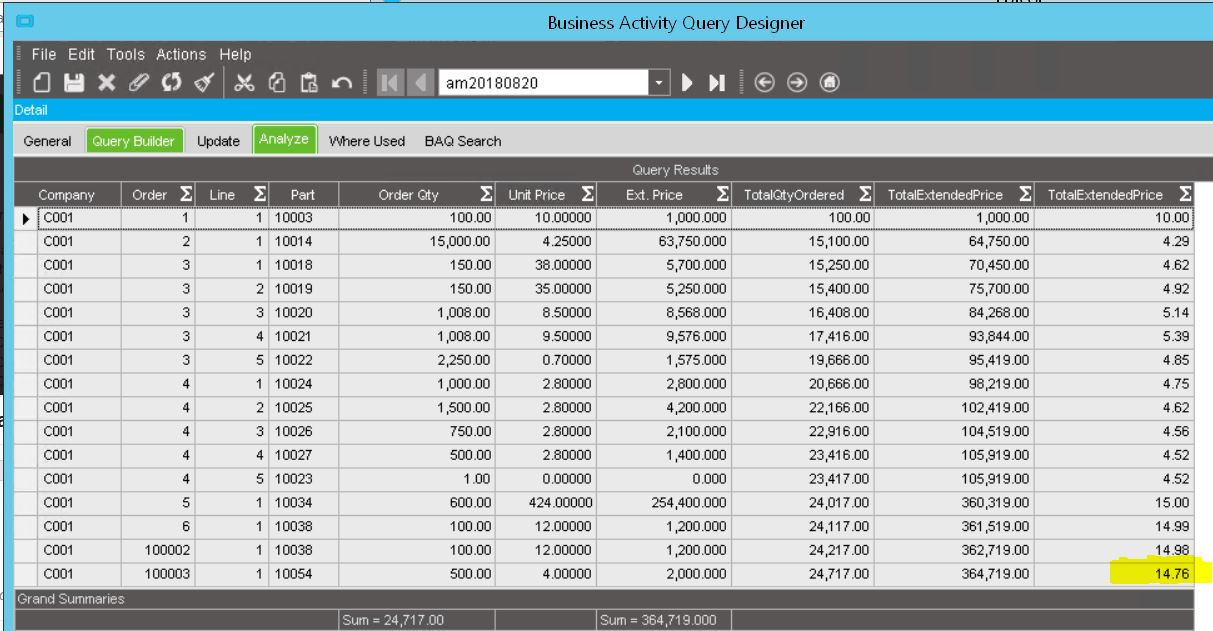1213x631 pixels.
Task: Click the Delete X toolbar icon
Action: point(105,83)
